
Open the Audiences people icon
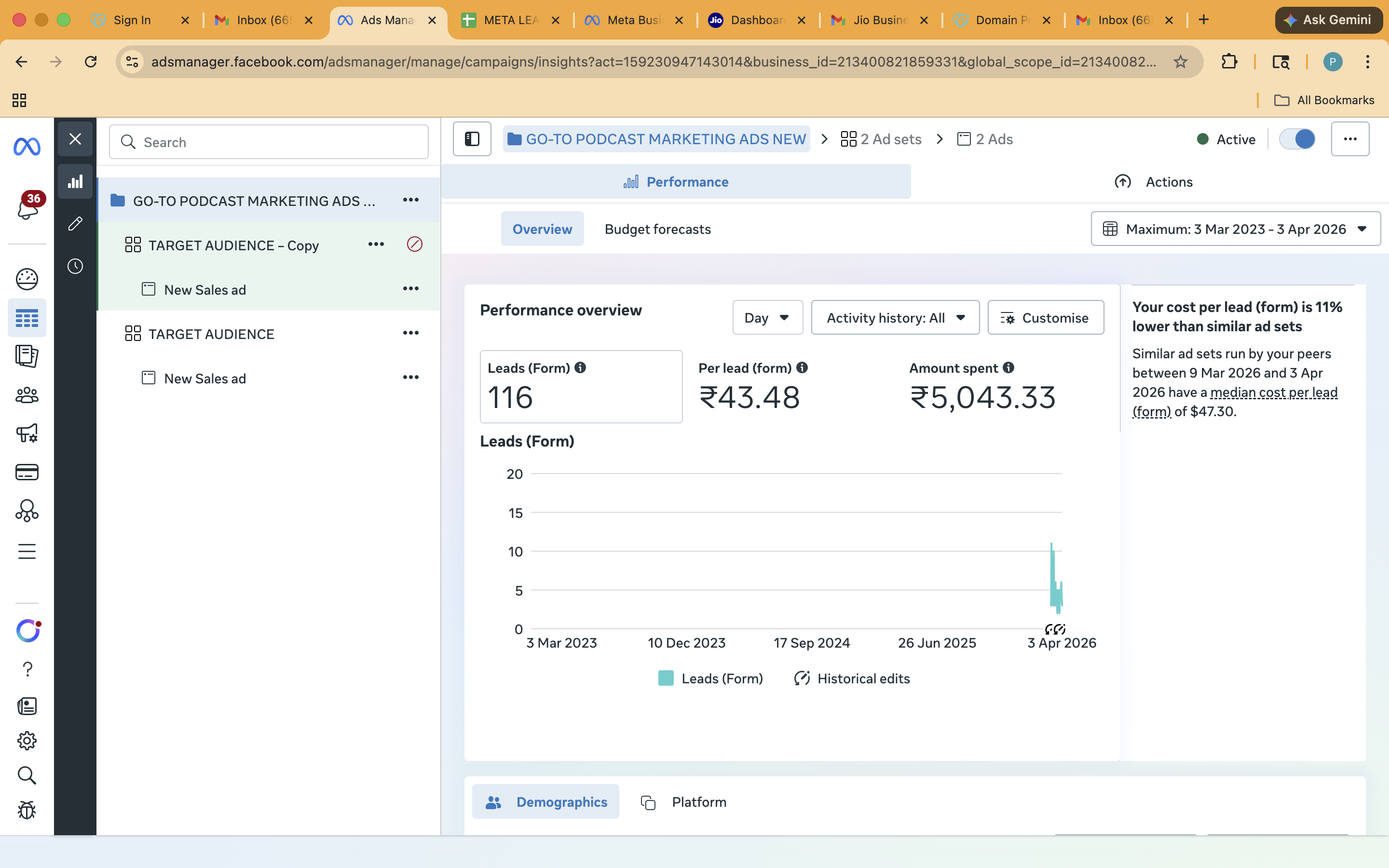pos(27,395)
